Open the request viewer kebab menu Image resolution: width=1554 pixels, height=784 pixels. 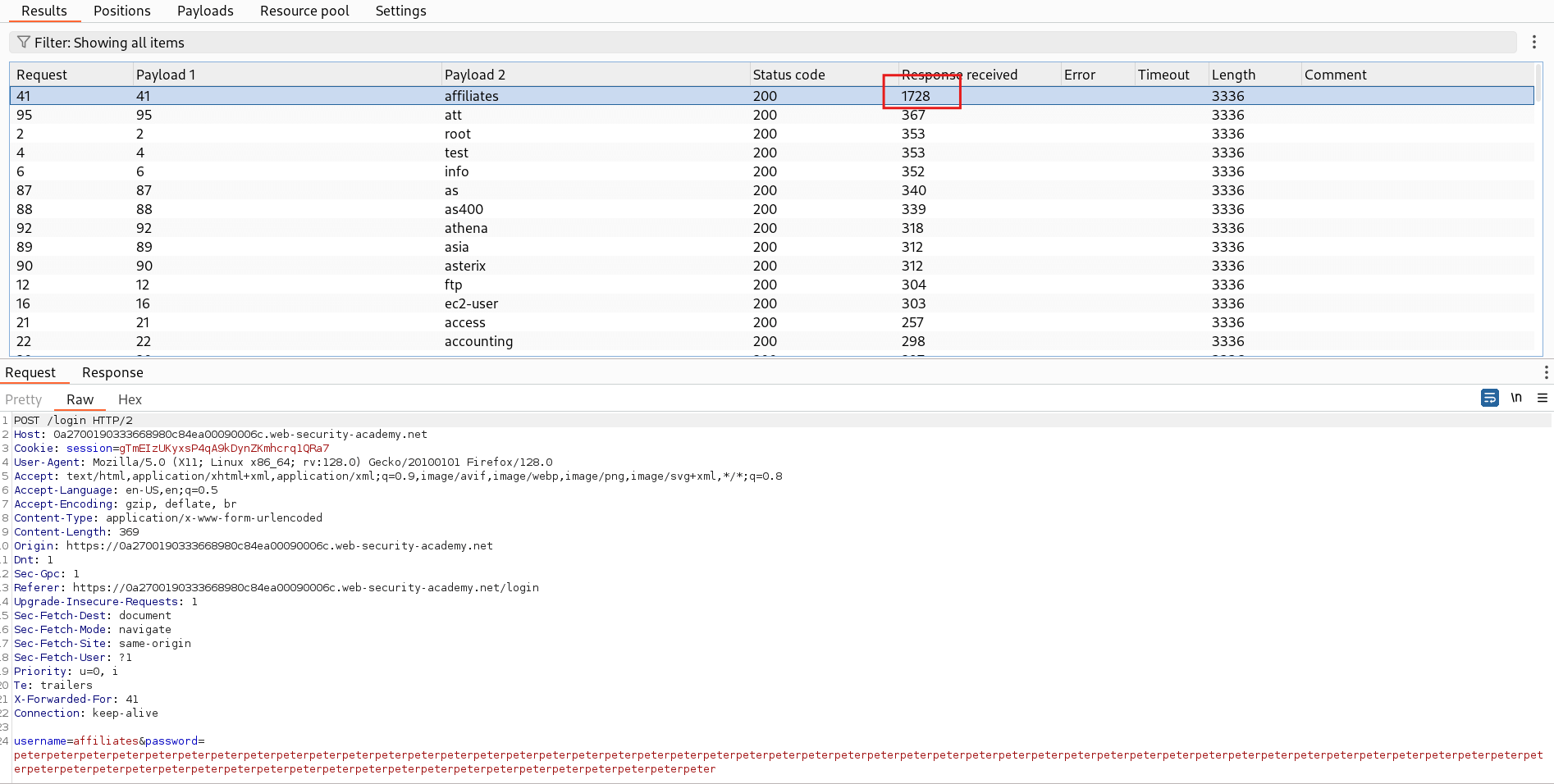pyautogui.click(x=1547, y=372)
